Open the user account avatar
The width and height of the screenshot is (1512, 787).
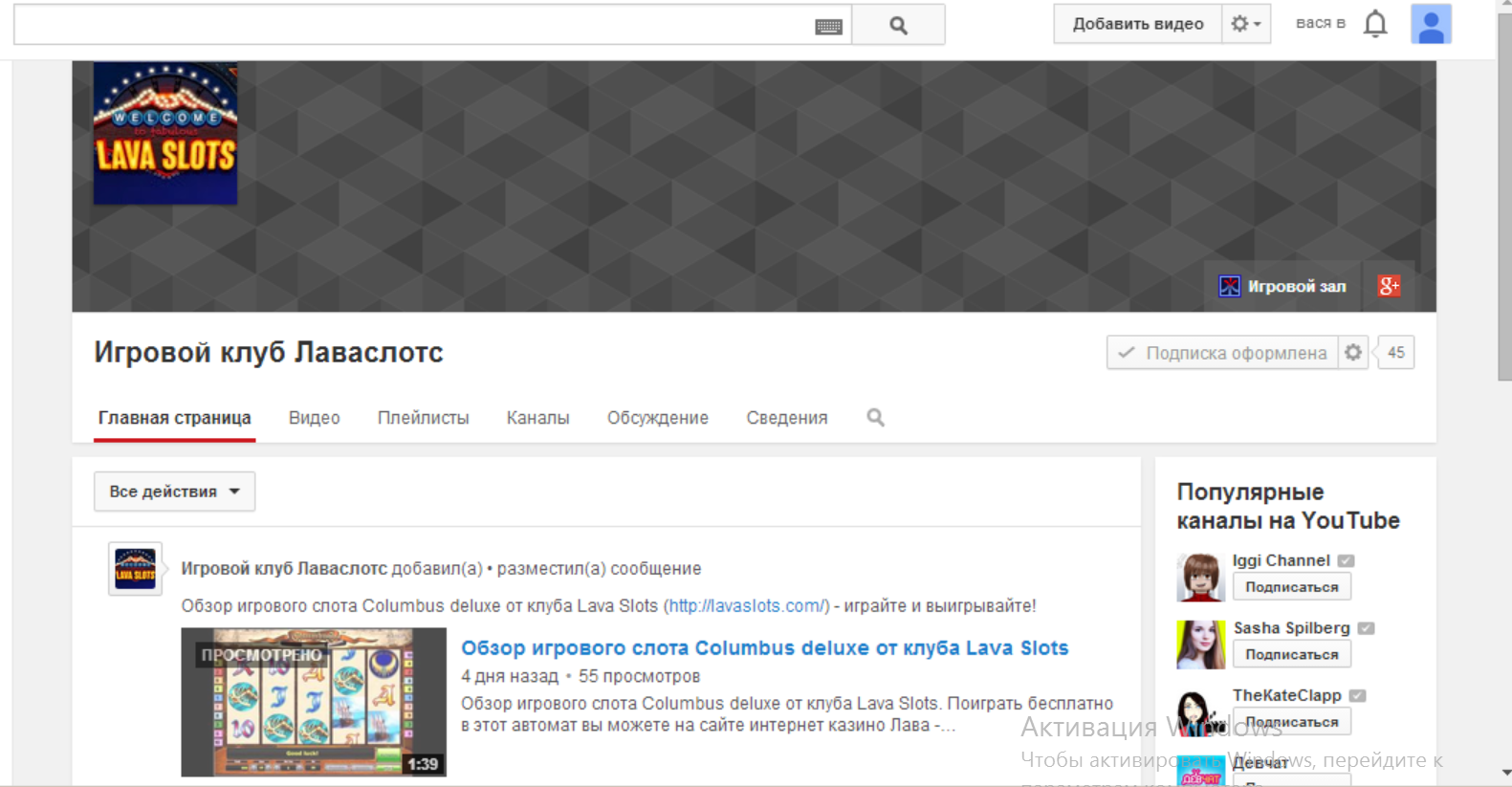pos(1431,24)
